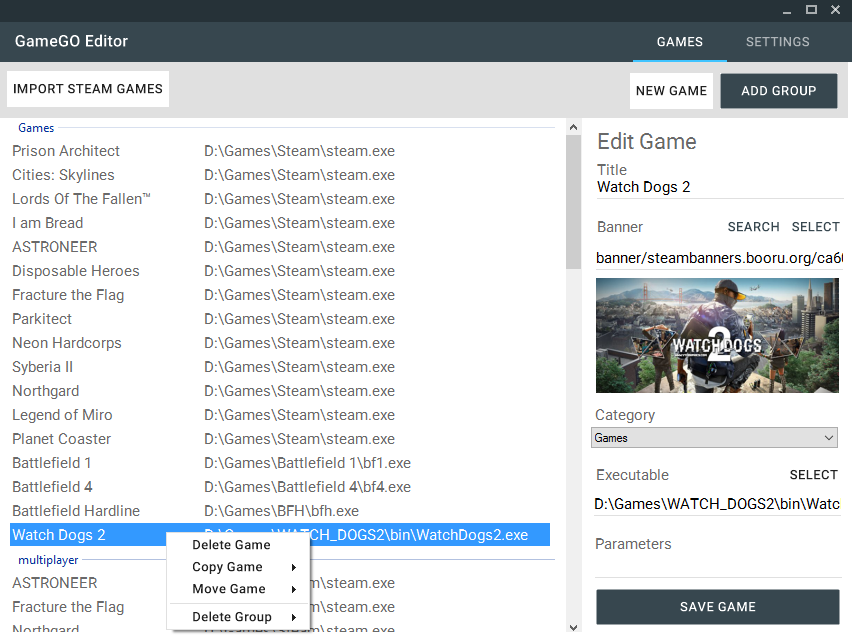852x636 pixels.
Task: Click scrollbar down arrow of game list
Action: [x=573, y=627]
